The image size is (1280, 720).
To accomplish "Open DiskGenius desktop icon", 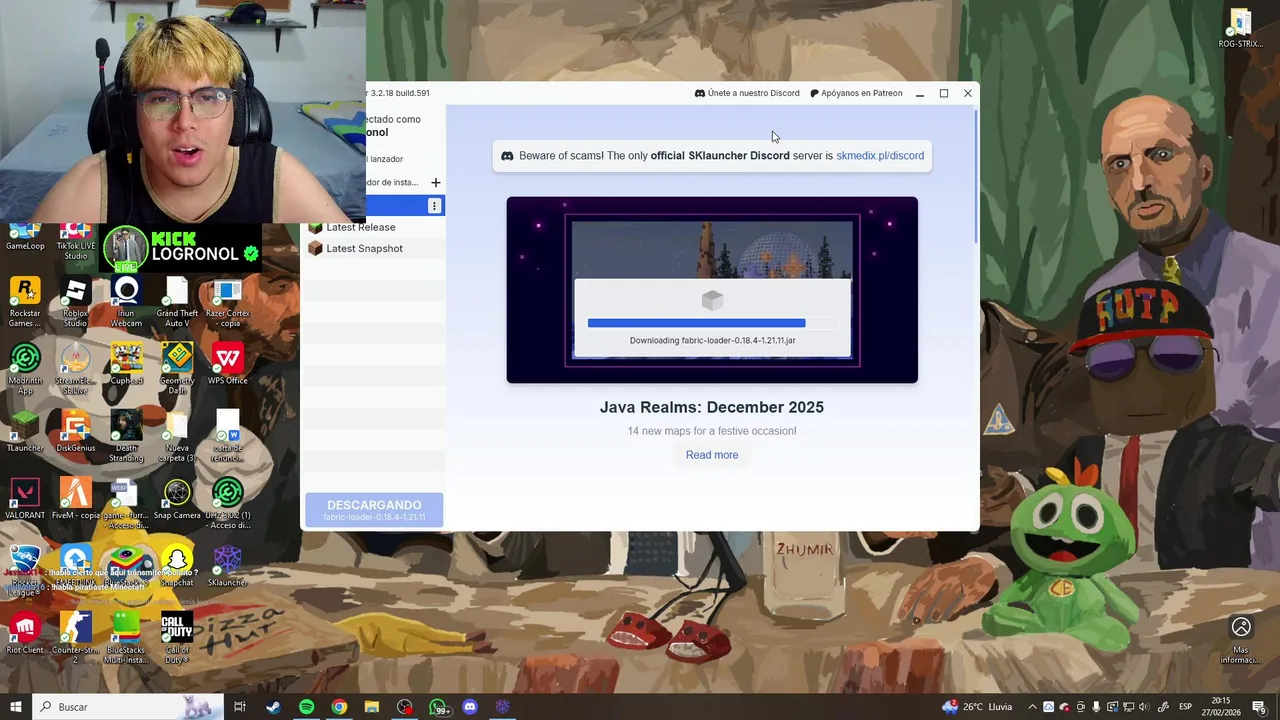I will (x=76, y=431).
